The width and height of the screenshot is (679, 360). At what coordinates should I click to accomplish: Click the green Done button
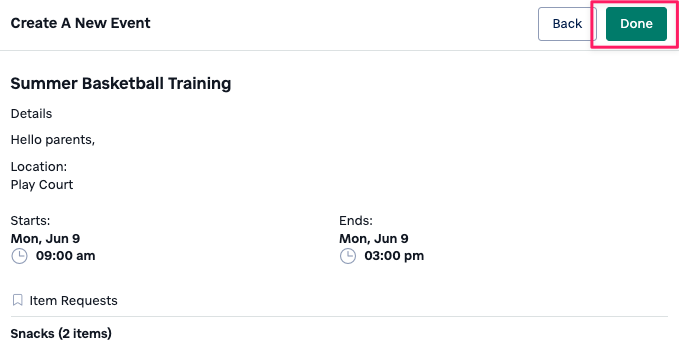coord(636,24)
